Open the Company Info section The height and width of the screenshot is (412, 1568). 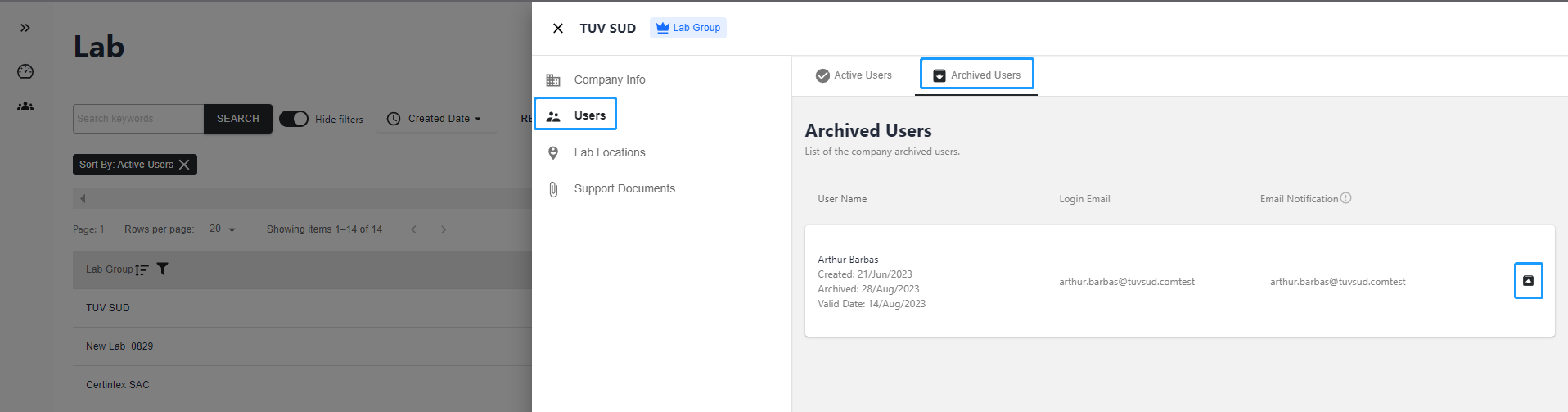[x=609, y=79]
